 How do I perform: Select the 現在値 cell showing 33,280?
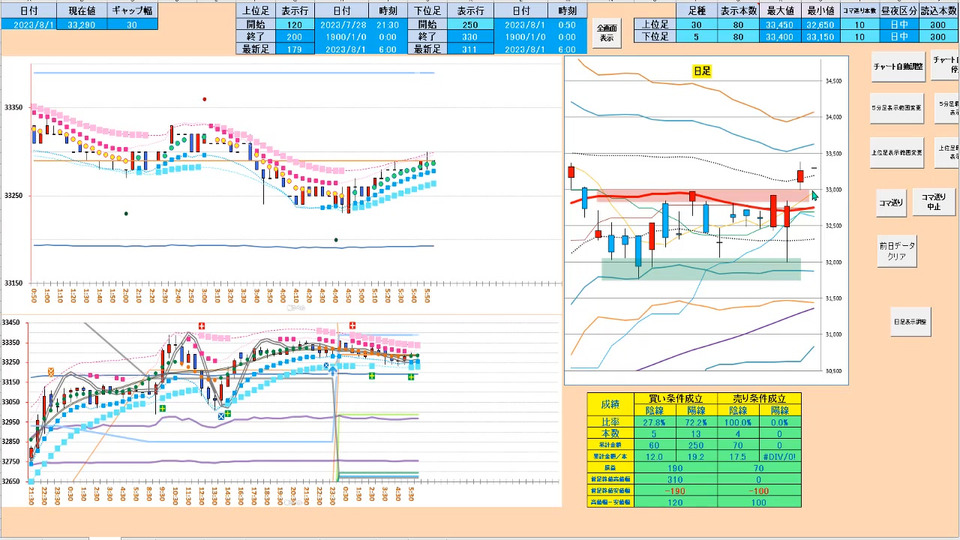tap(81, 24)
